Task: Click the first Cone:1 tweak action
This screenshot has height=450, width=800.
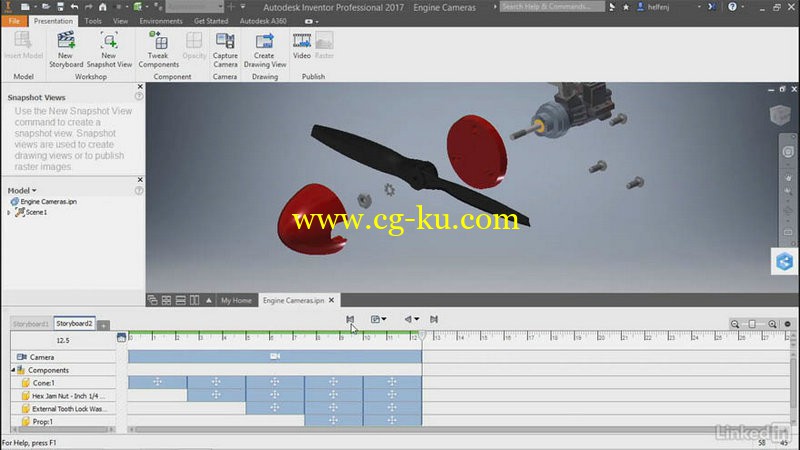Action: [x=158, y=382]
